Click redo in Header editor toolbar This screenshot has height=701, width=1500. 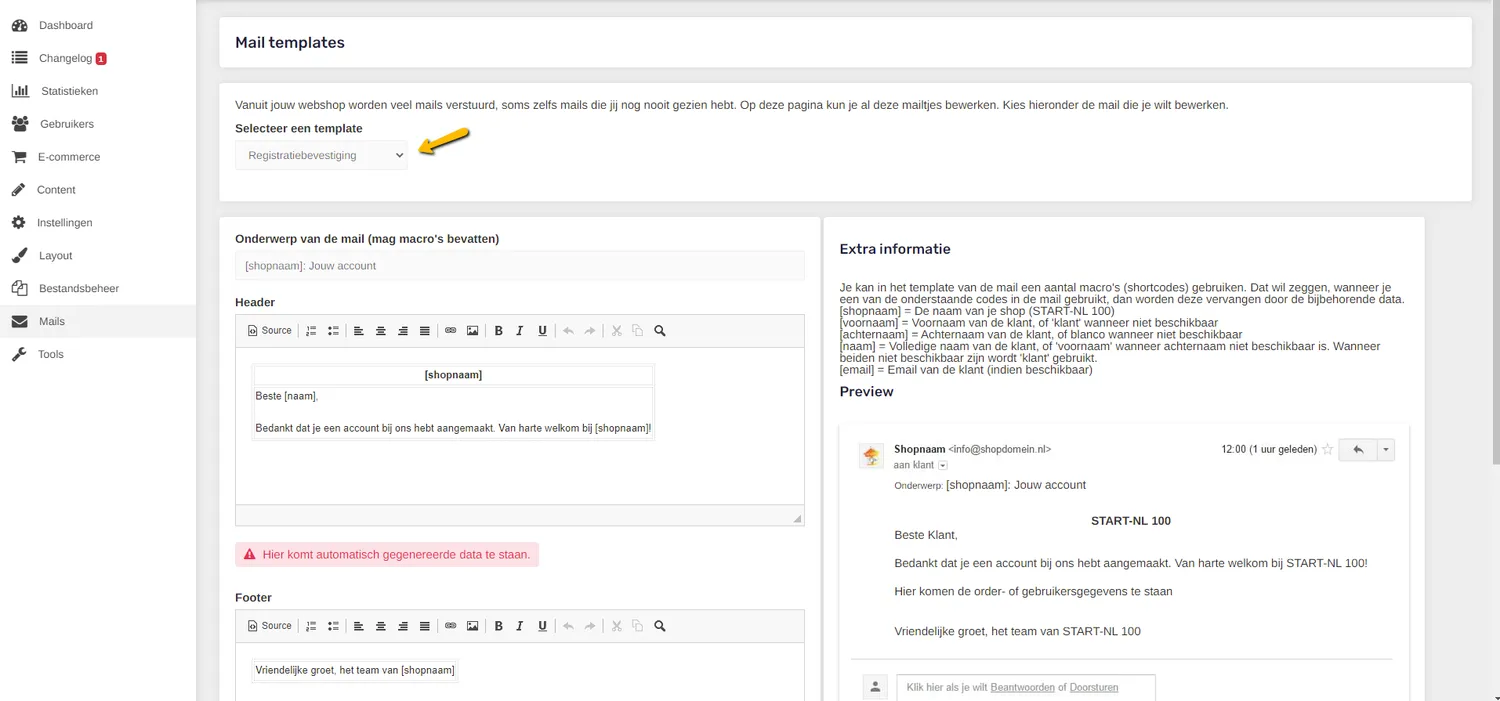(590, 331)
